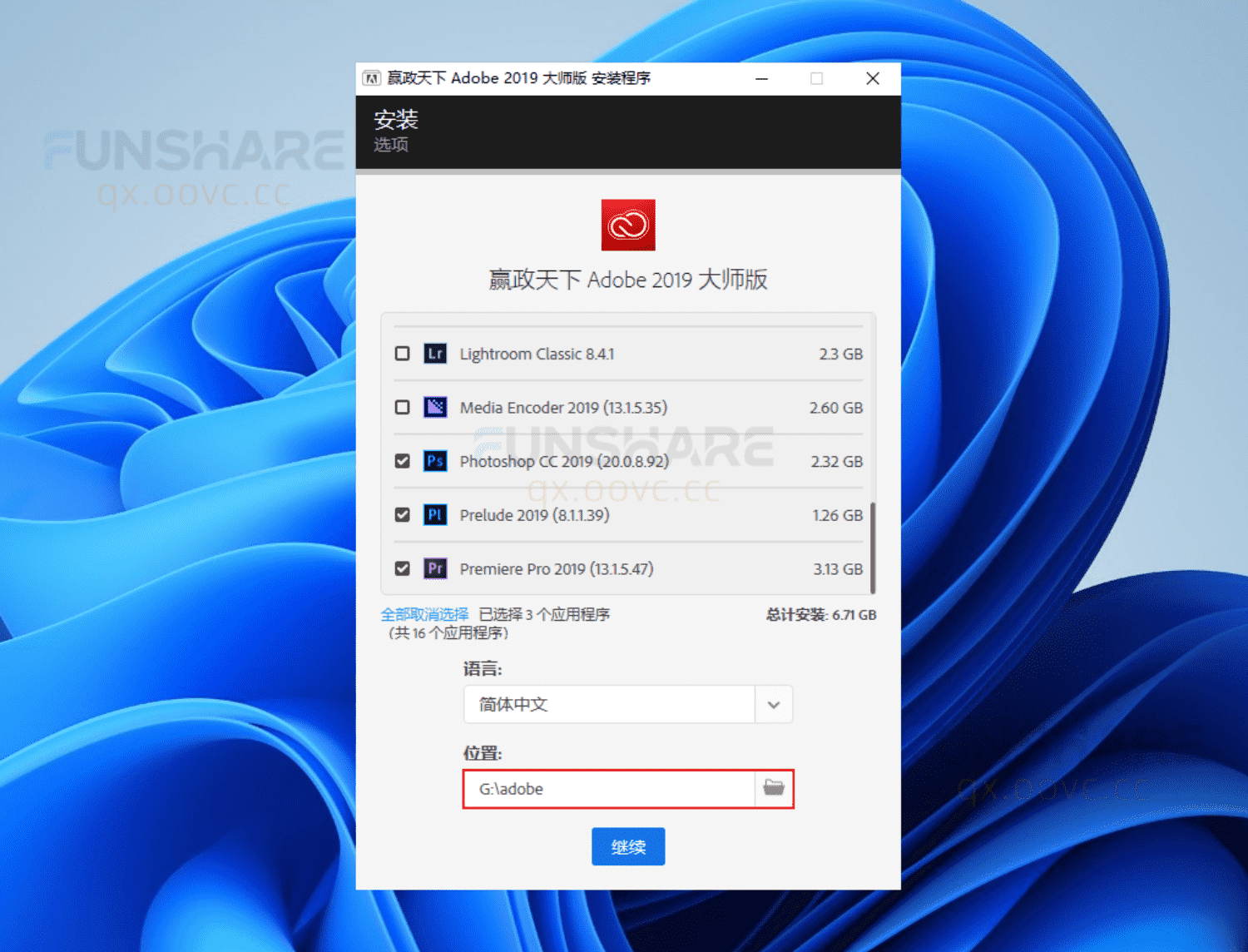1248x952 pixels.
Task: Open the folder browse icon for location
Action: pos(774,788)
